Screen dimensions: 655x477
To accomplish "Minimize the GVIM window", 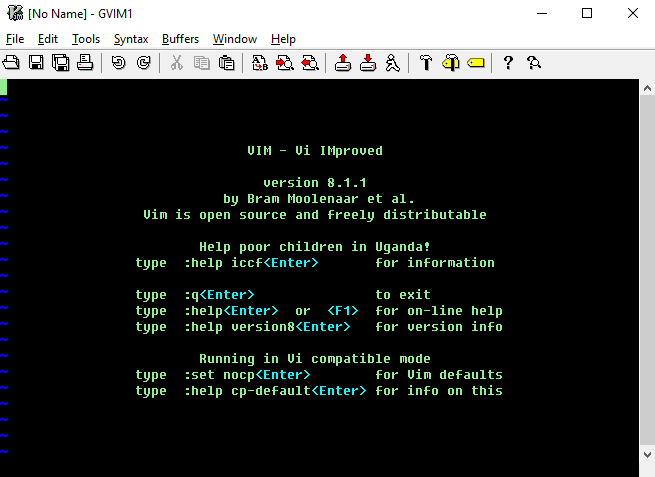I will (542, 13).
